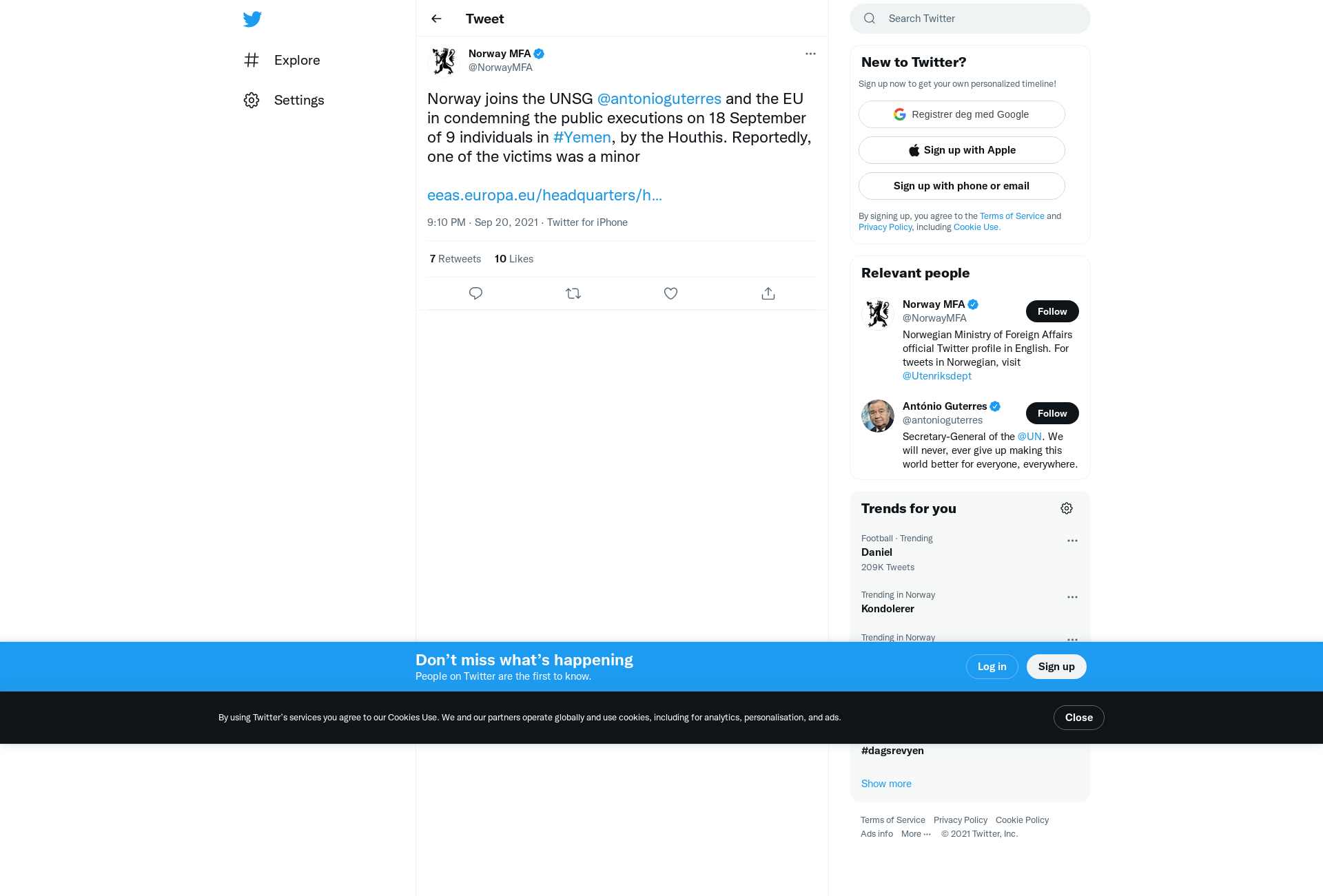Image resolution: width=1323 pixels, height=896 pixels.
Task: Close the cookie notice banner
Action: pos(1078,718)
